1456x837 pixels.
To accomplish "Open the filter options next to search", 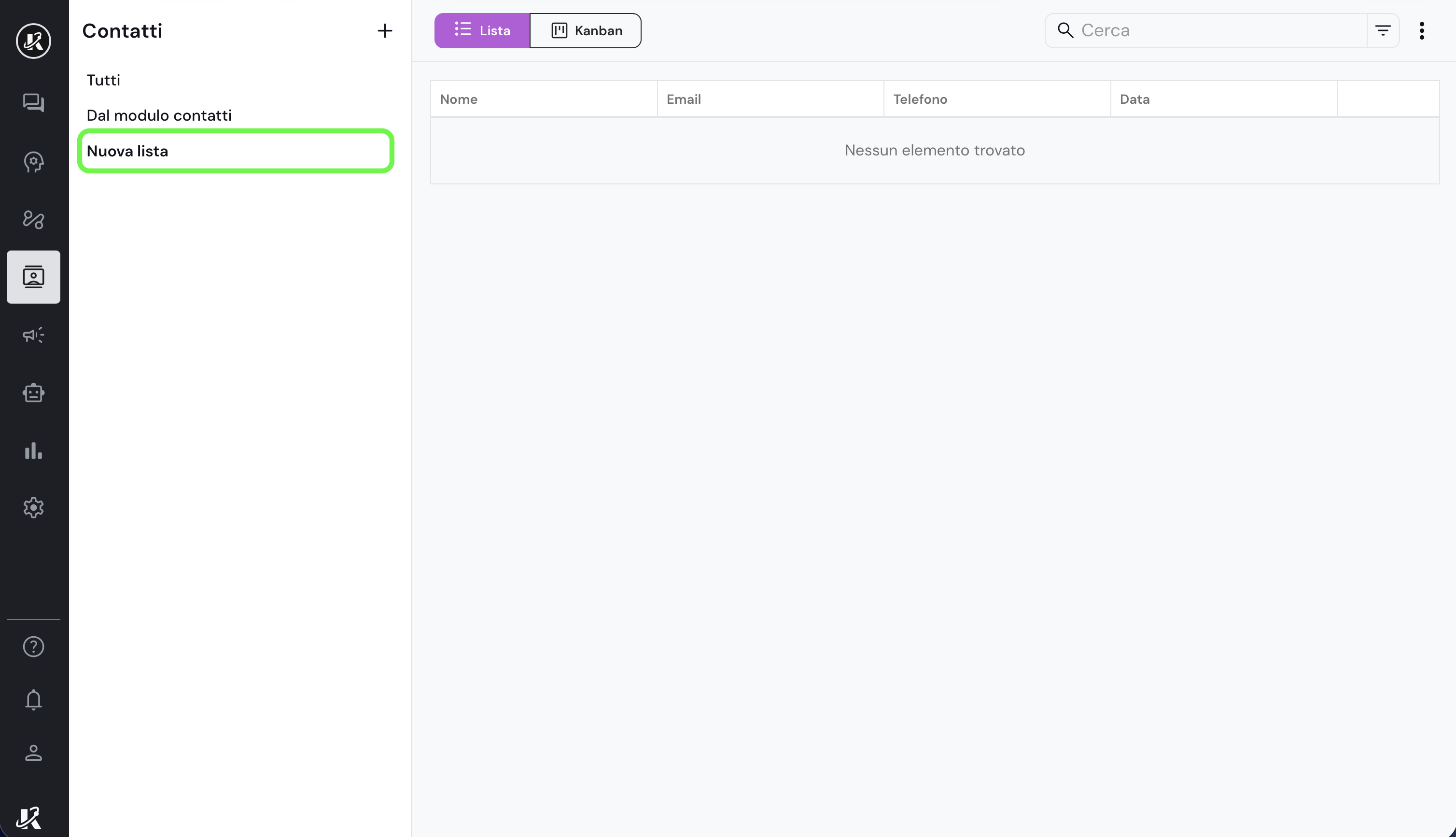I will point(1383,30).
